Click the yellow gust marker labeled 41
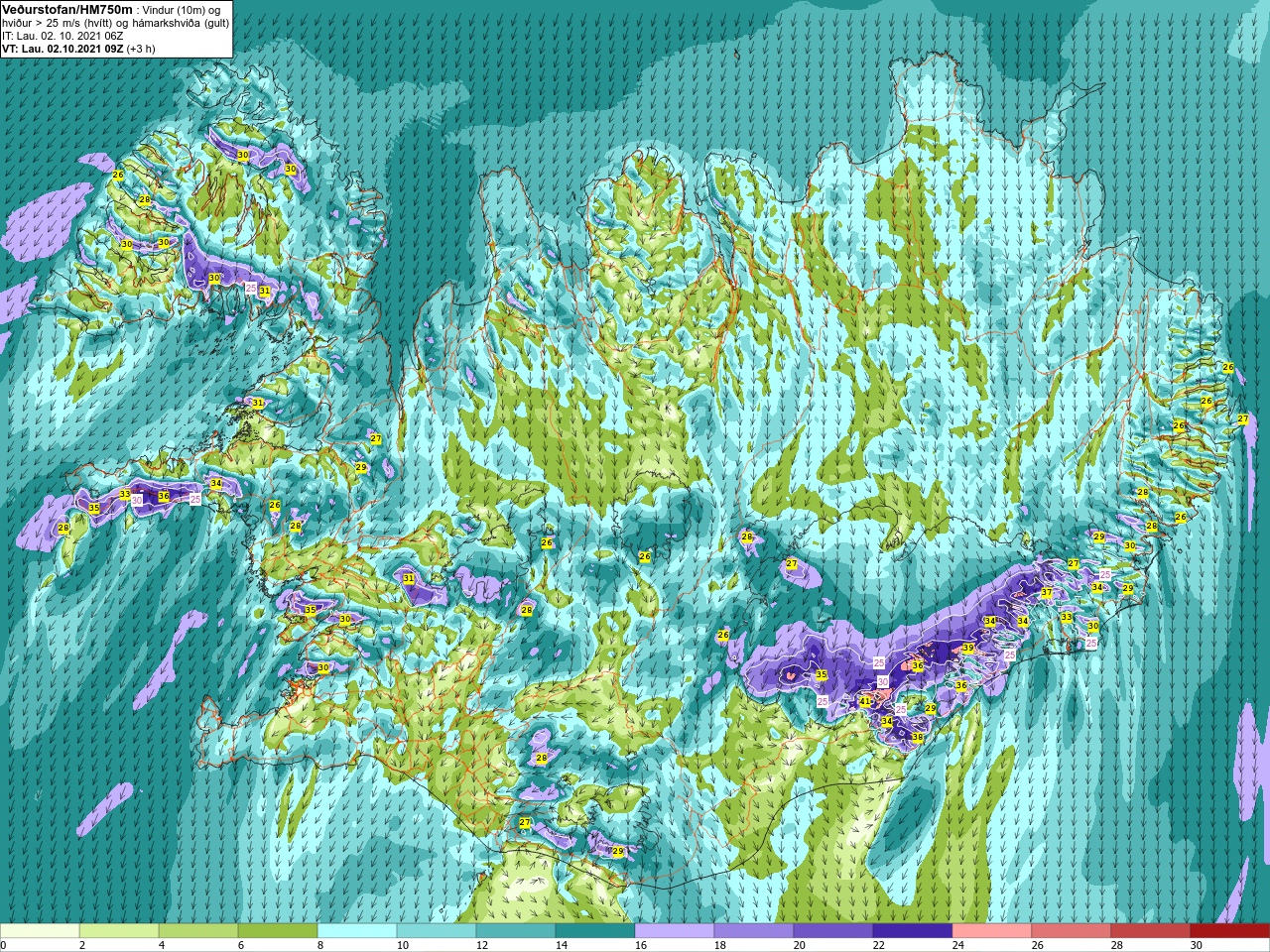1270x952 pixels. coord(865,701)
